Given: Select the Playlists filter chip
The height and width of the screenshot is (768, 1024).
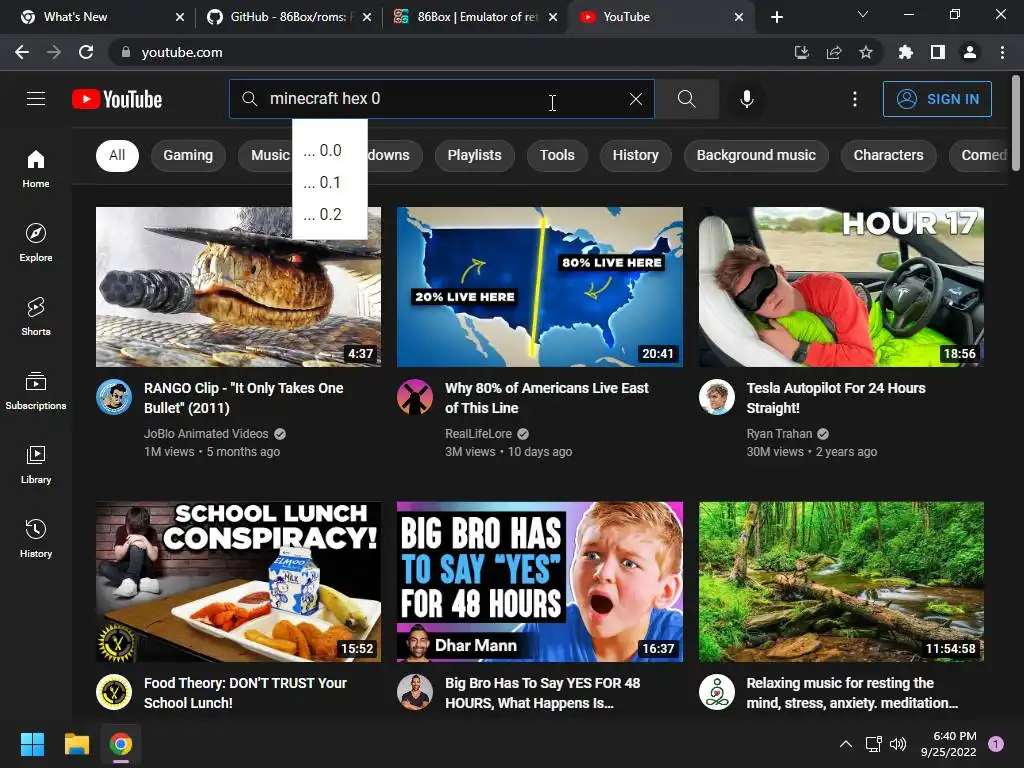Looking at the screenshot, I should (474, 155).
